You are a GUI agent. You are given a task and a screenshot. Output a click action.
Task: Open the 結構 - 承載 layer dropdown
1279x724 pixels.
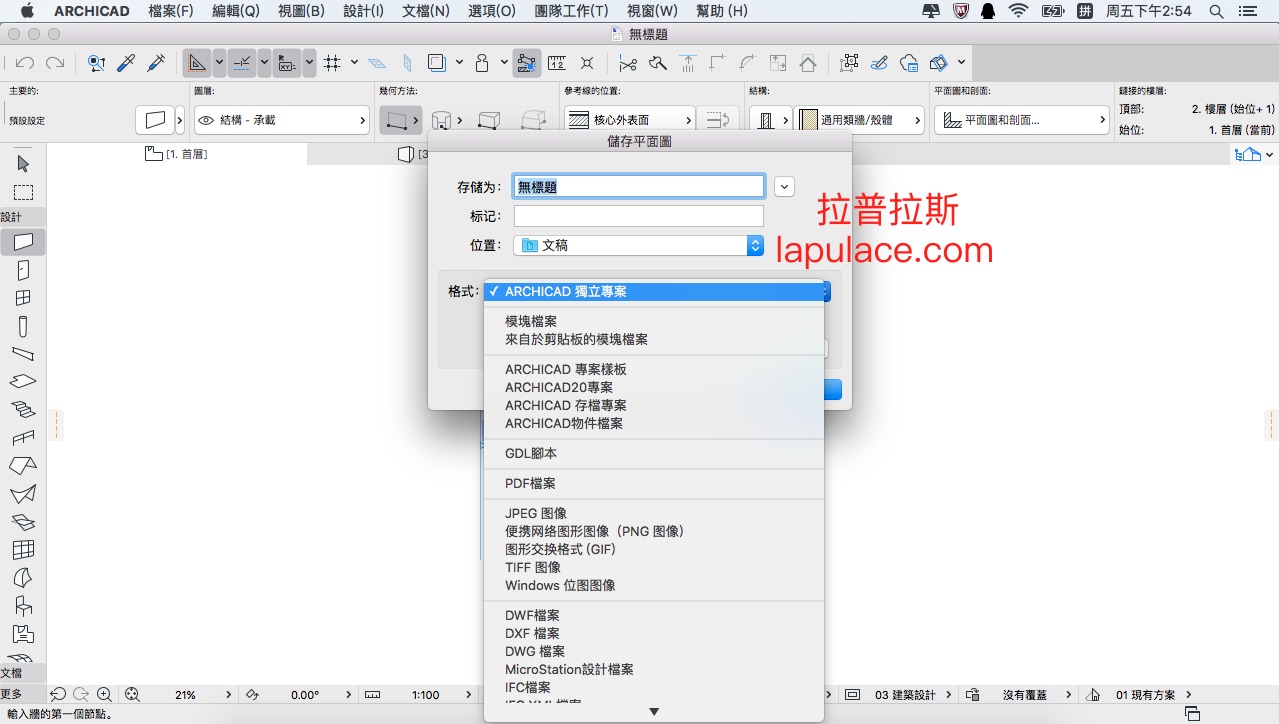282,120
